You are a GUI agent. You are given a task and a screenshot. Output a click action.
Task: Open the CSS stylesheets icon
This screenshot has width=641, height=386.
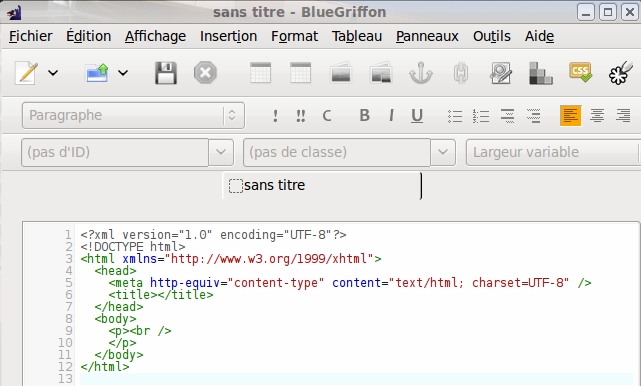tap(580, 72)
